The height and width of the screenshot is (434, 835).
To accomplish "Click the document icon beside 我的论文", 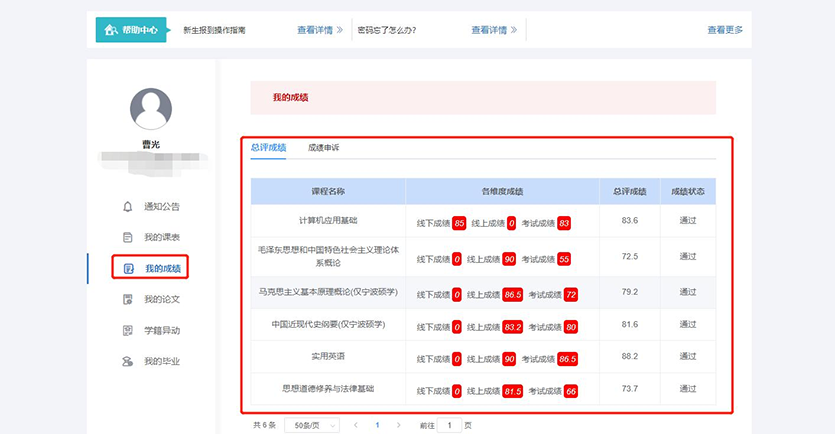I will [128, 299].
